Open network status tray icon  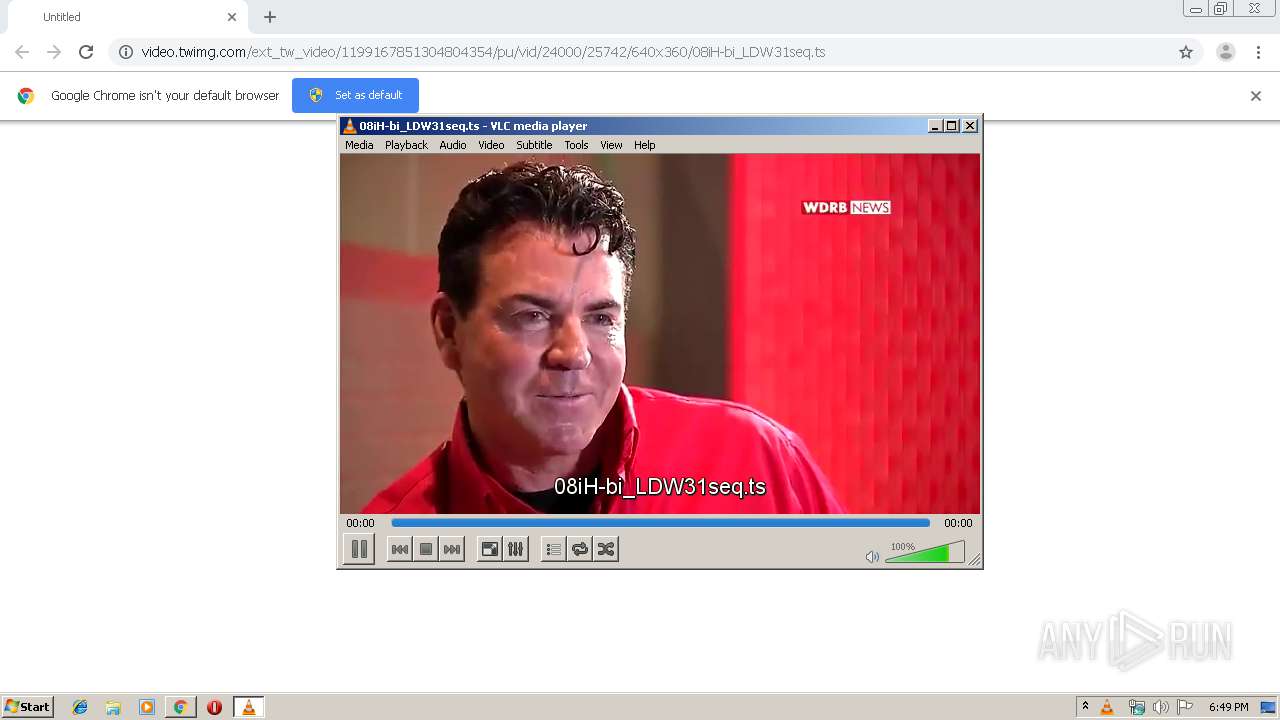tap(1136, 707)
